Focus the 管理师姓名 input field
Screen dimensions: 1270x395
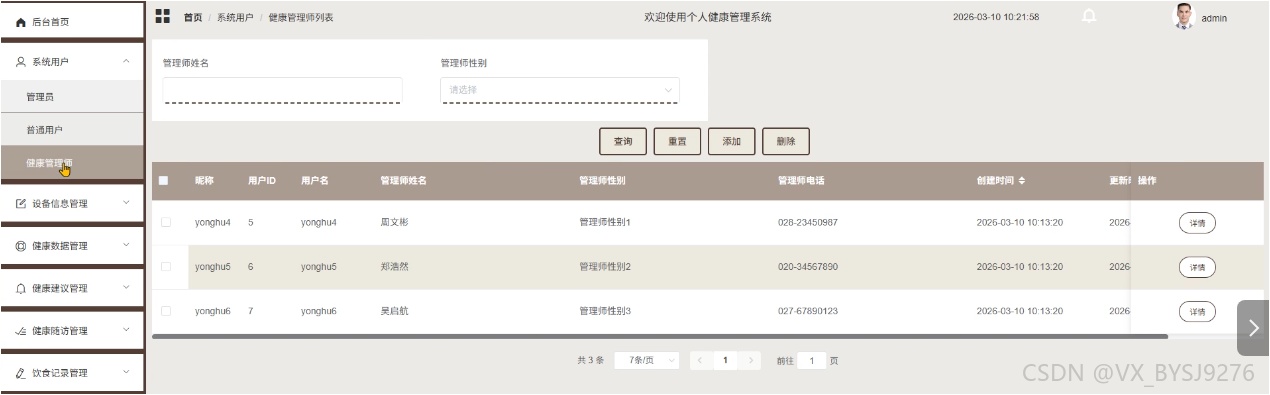click(282, 90)
